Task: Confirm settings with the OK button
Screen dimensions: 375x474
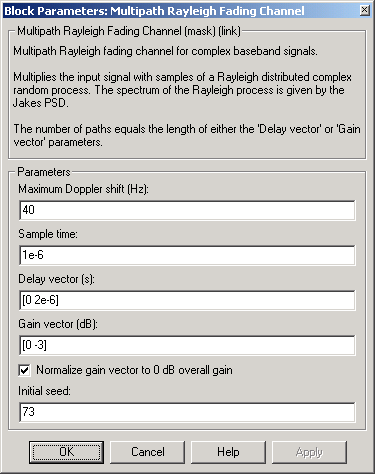Action: [x=66, y=452]
